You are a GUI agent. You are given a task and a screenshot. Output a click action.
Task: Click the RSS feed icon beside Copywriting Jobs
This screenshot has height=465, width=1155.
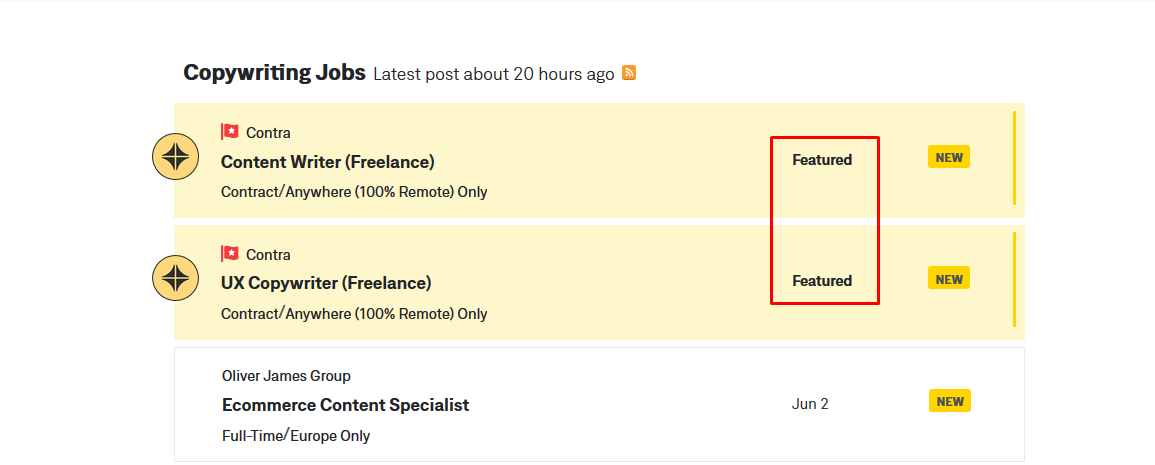click(x=629, y=73)
